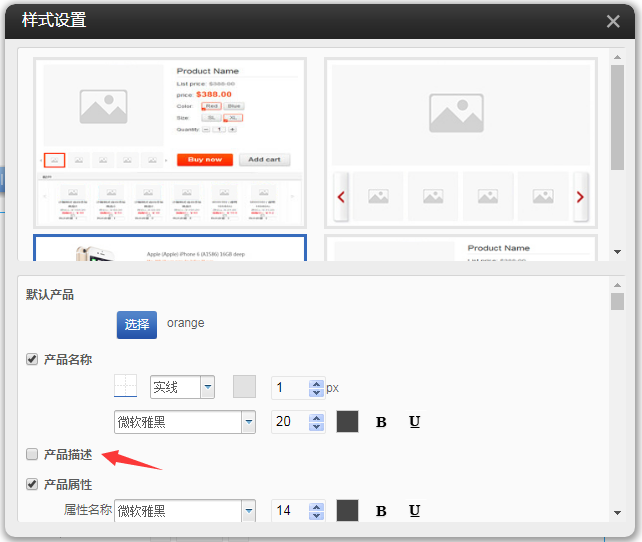
Task: Click the red right arrow in gallery template
Action: (x=579, y=197)
